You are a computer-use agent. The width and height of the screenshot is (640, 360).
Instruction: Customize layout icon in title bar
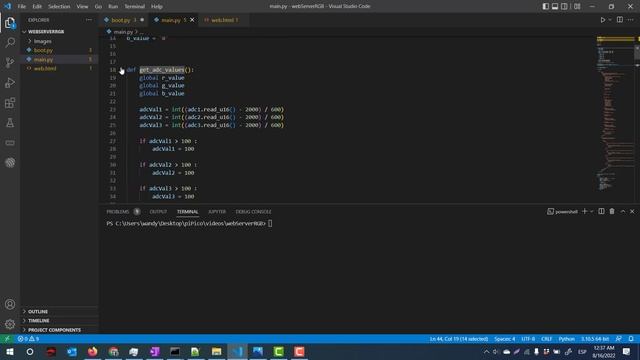[x=577, y=6]
